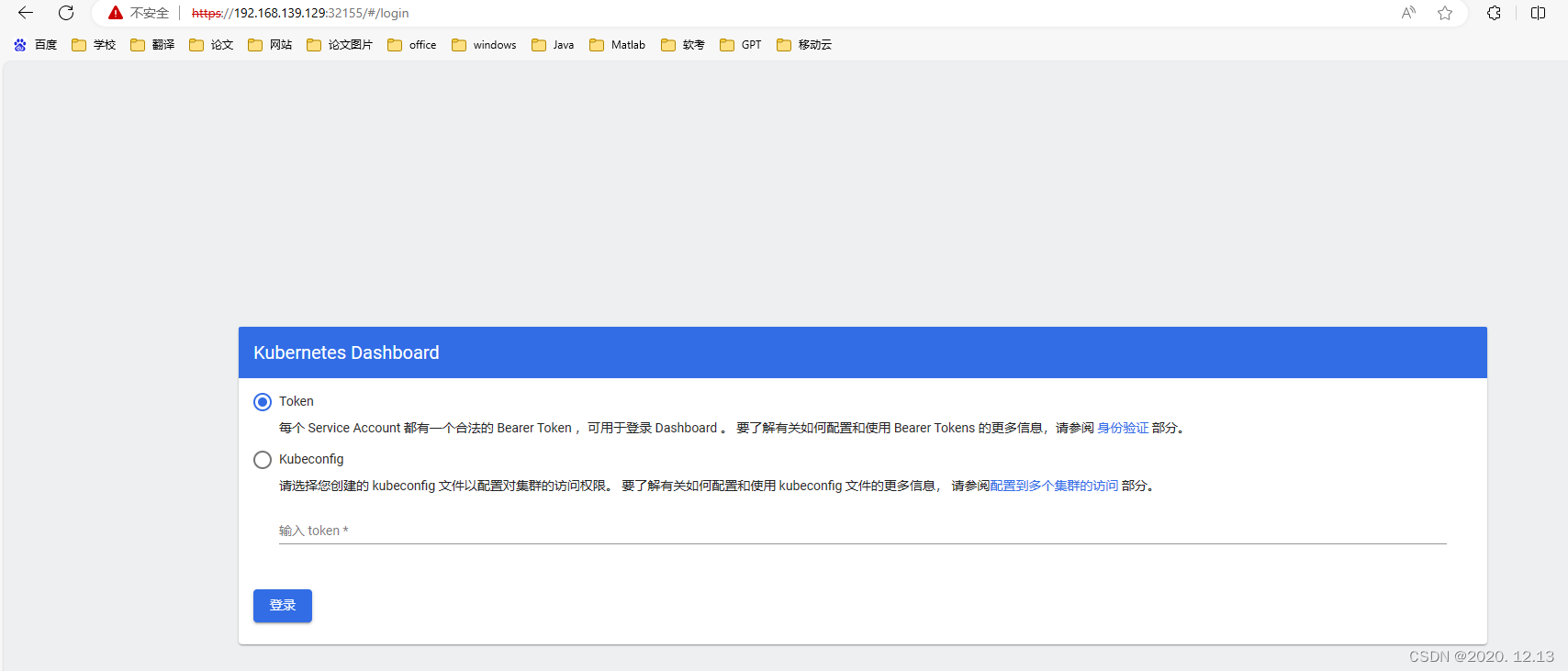This screenshot has width=1568, height=671.
Task: Open the 论文图片 bookmark folder
Action: click(x=340, y=44)
